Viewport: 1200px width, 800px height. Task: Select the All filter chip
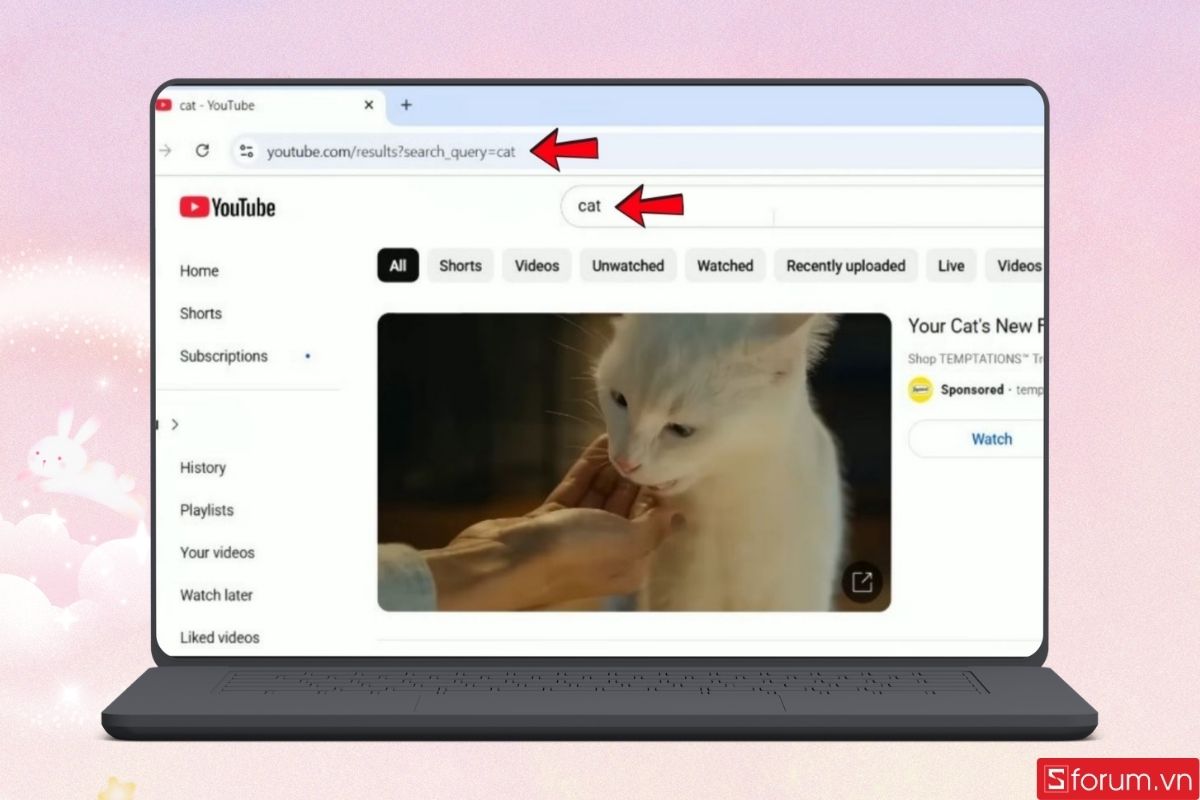click(x=398, y=265)
